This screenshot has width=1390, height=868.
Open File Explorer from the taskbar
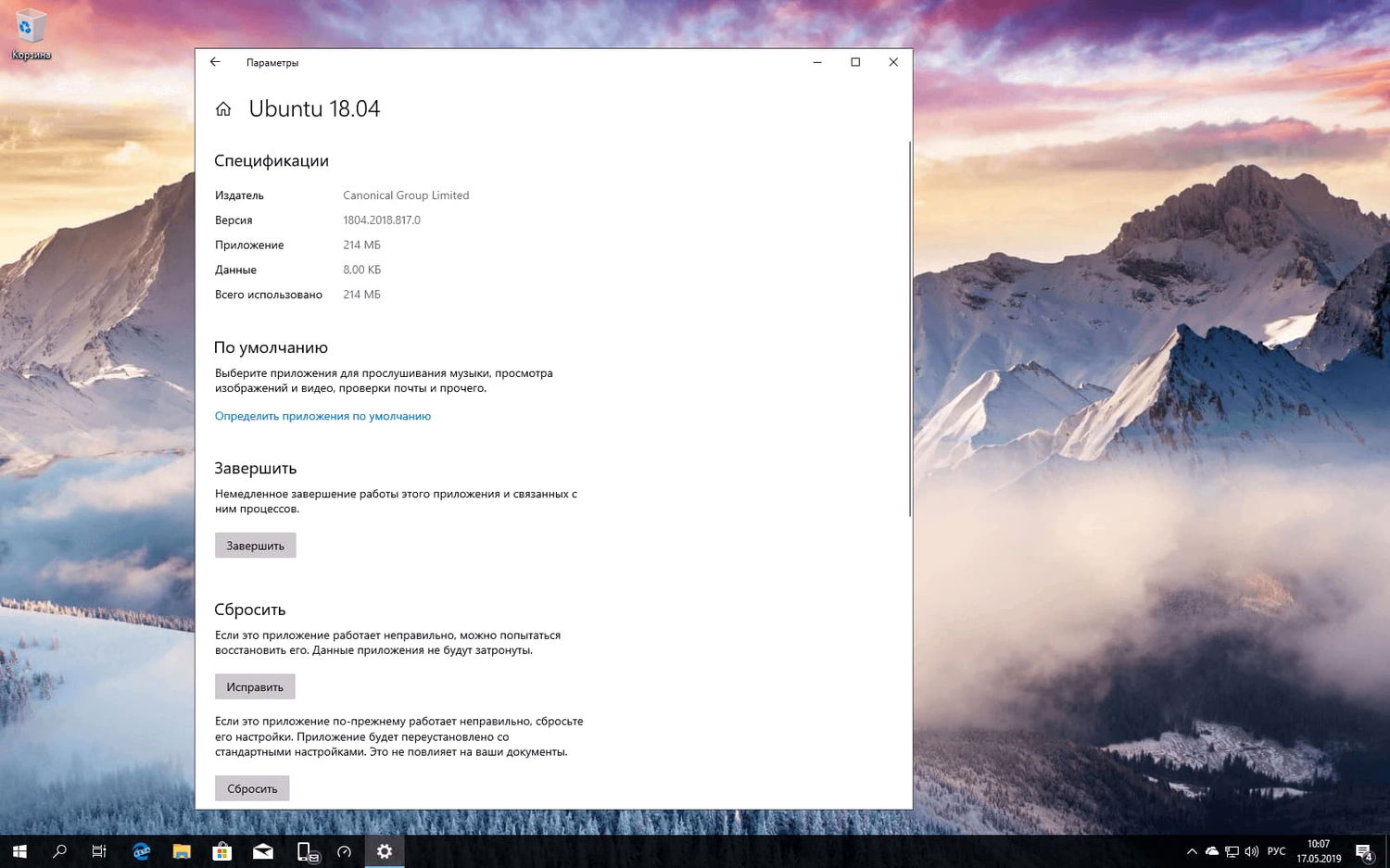(182, 850)
